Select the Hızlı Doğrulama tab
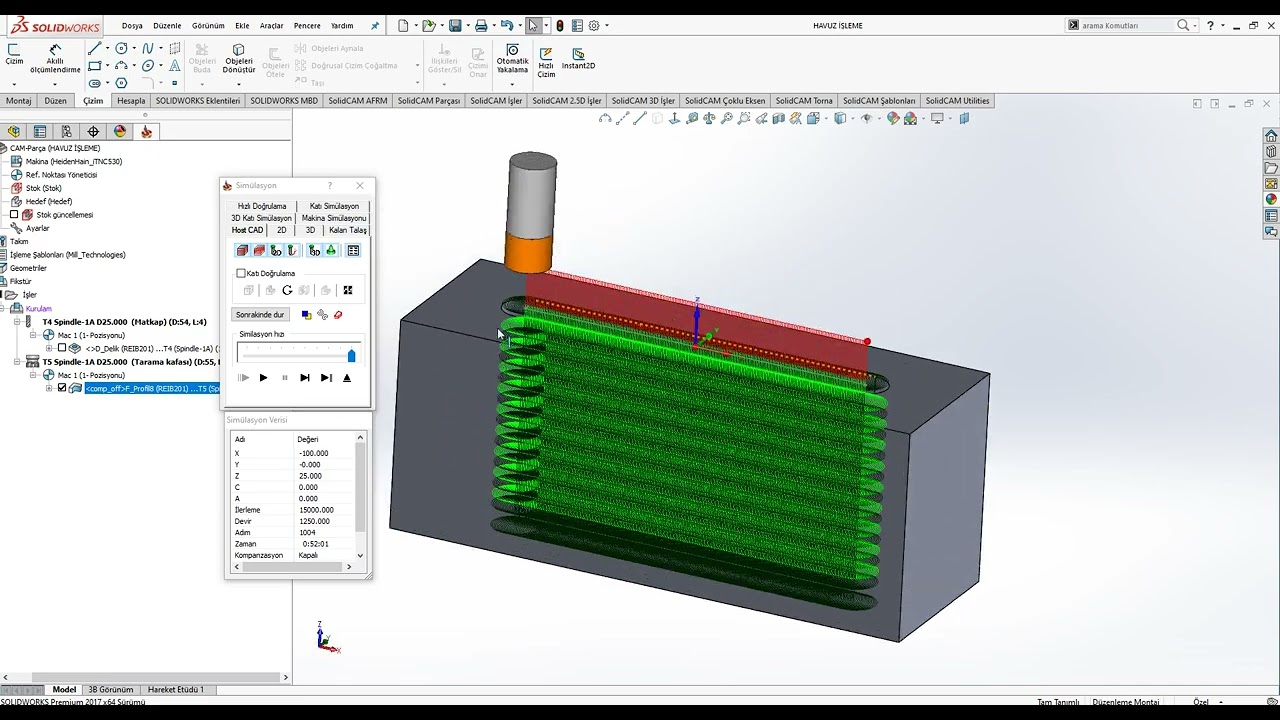The image size is (1280, 720). [262, 206]
